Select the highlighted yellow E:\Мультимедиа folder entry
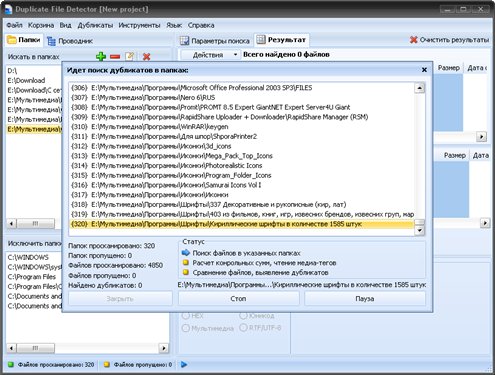 coord(34,129)
